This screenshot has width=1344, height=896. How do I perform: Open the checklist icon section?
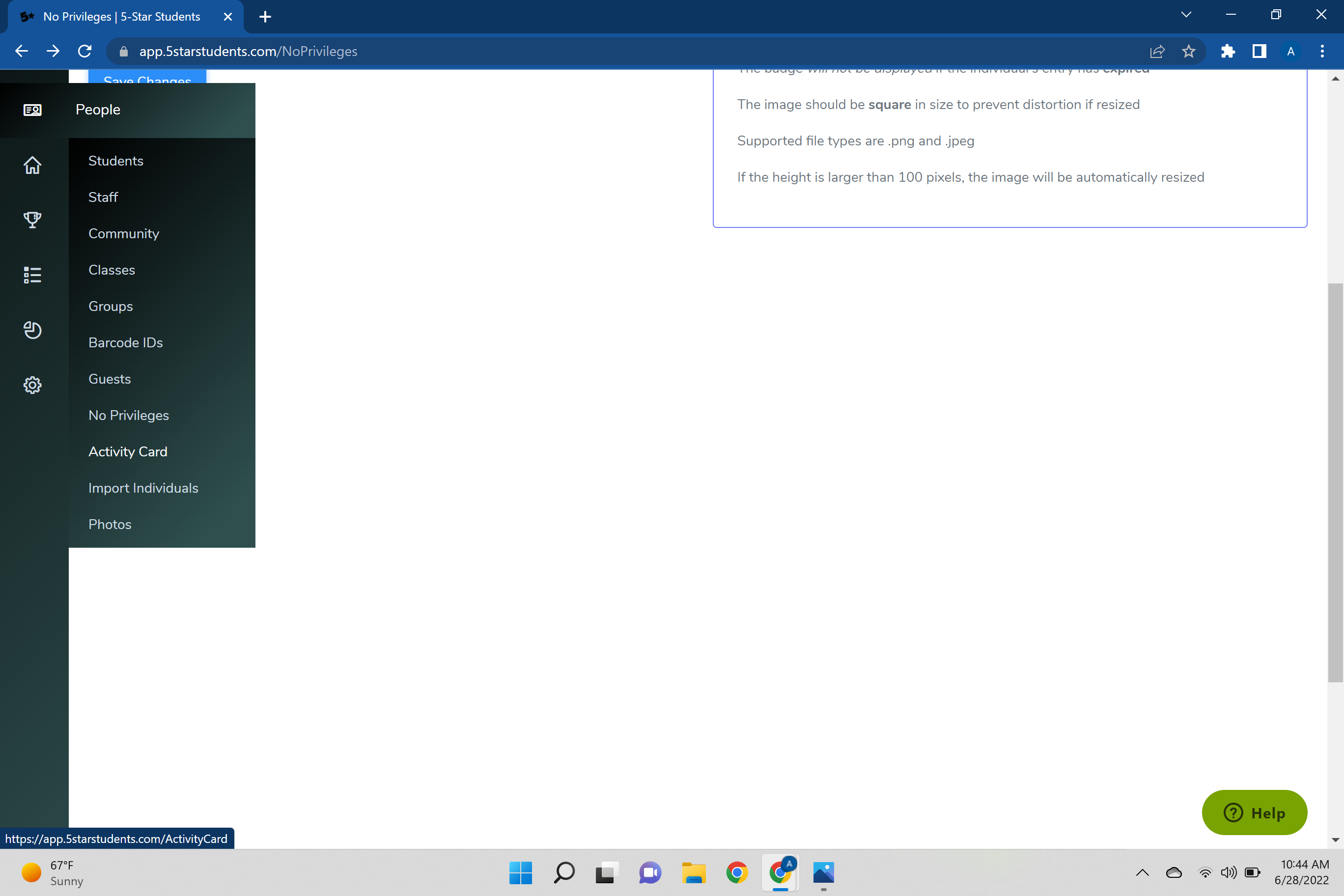coord(32,275)
